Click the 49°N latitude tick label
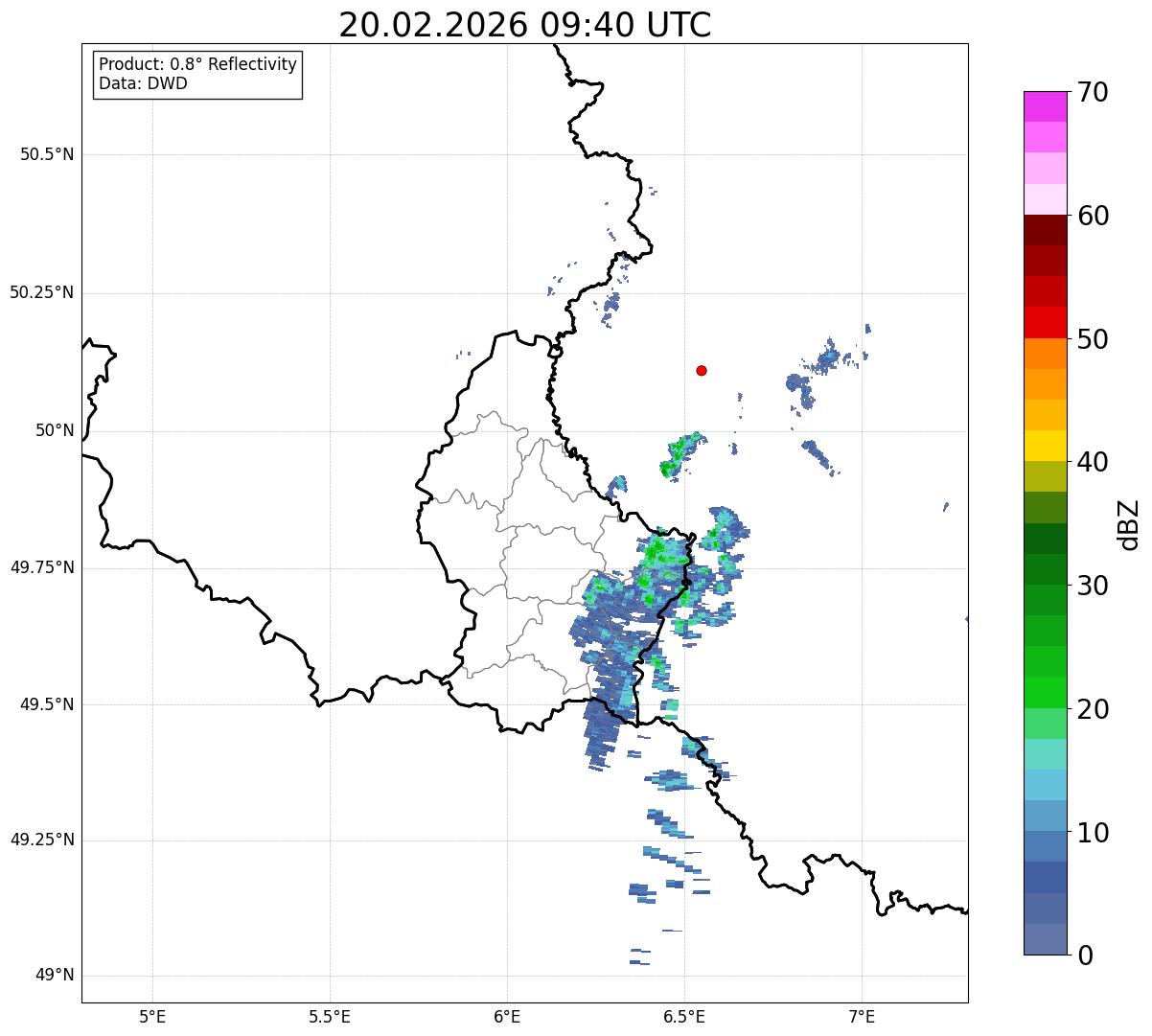This screenshot has width=1152, height=1036. (x=55, y=976)
